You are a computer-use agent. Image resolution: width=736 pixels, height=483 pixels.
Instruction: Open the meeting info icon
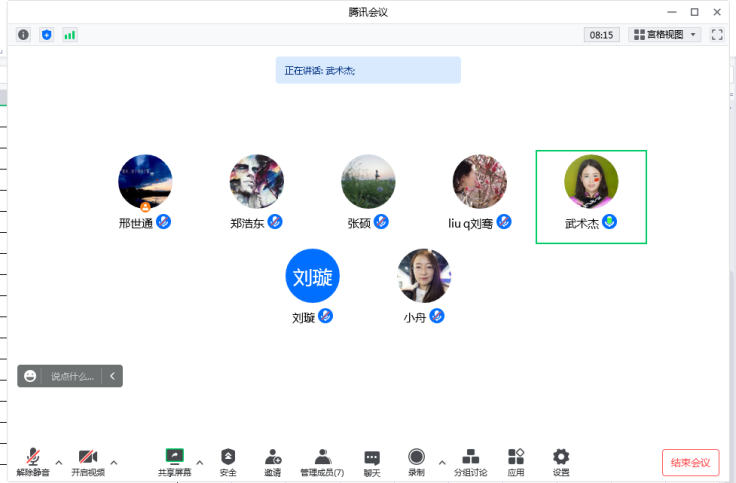coord(24,35)
